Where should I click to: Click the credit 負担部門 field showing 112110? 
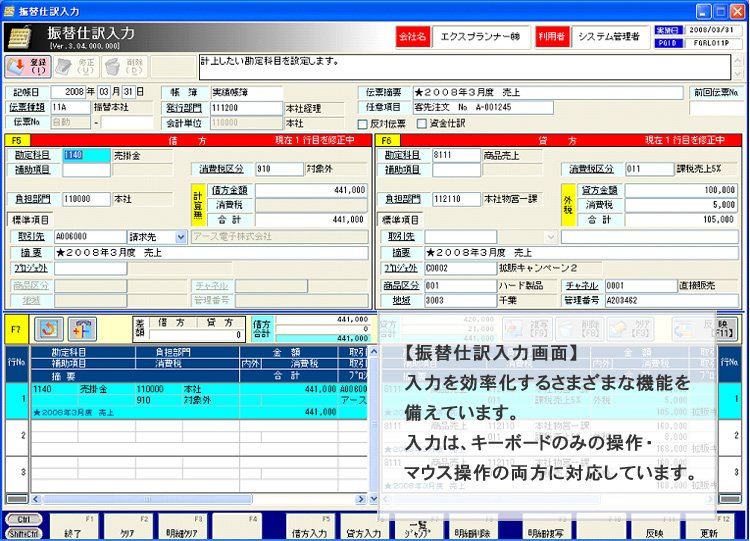[x=456, y=199]
